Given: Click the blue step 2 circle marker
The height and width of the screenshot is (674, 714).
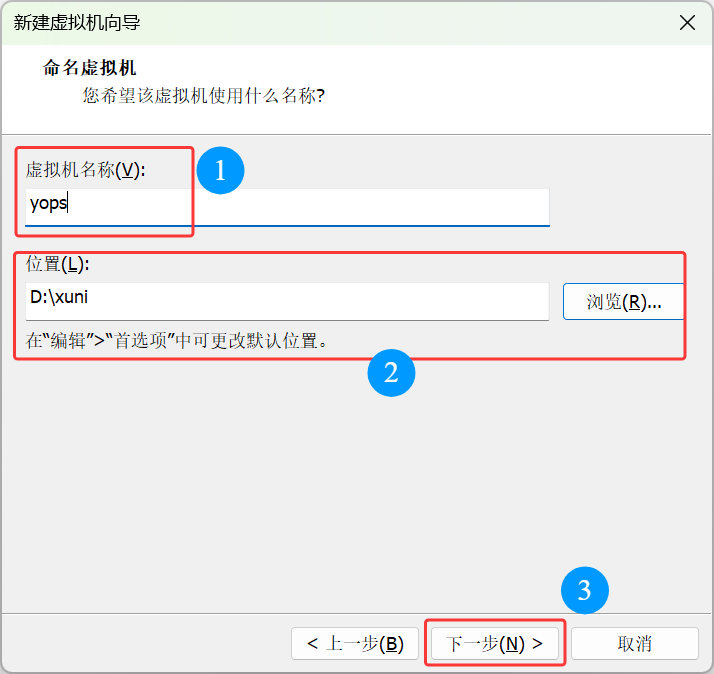Looking at the screenshot, I should click(391, 373).
